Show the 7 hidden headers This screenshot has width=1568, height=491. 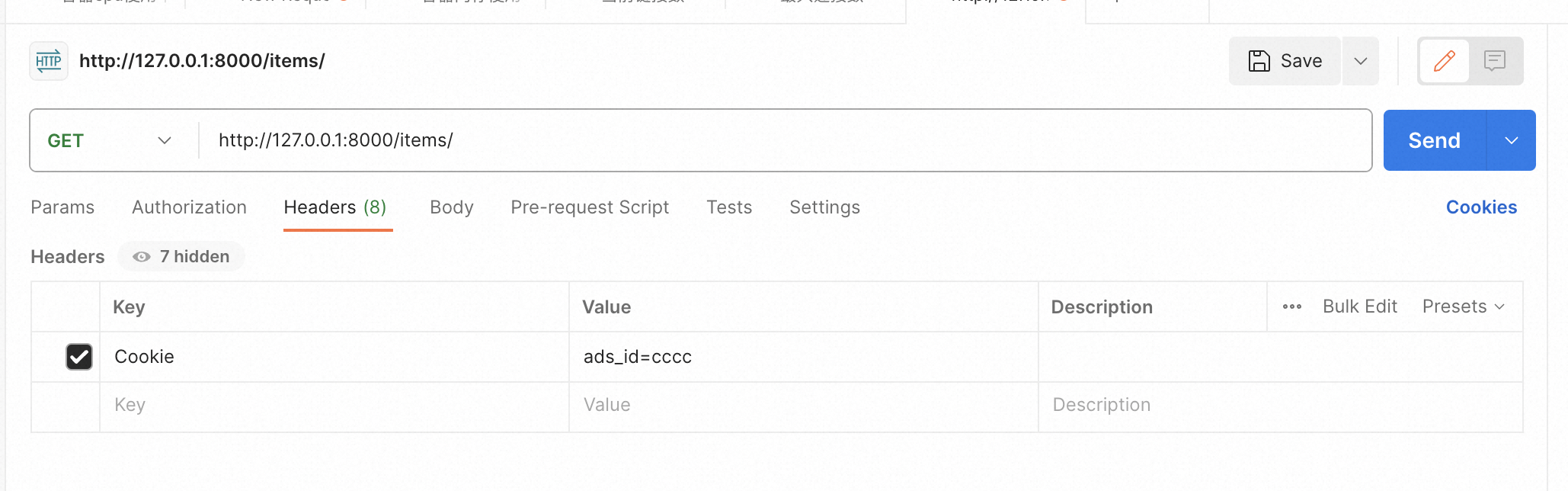[182, 257]
